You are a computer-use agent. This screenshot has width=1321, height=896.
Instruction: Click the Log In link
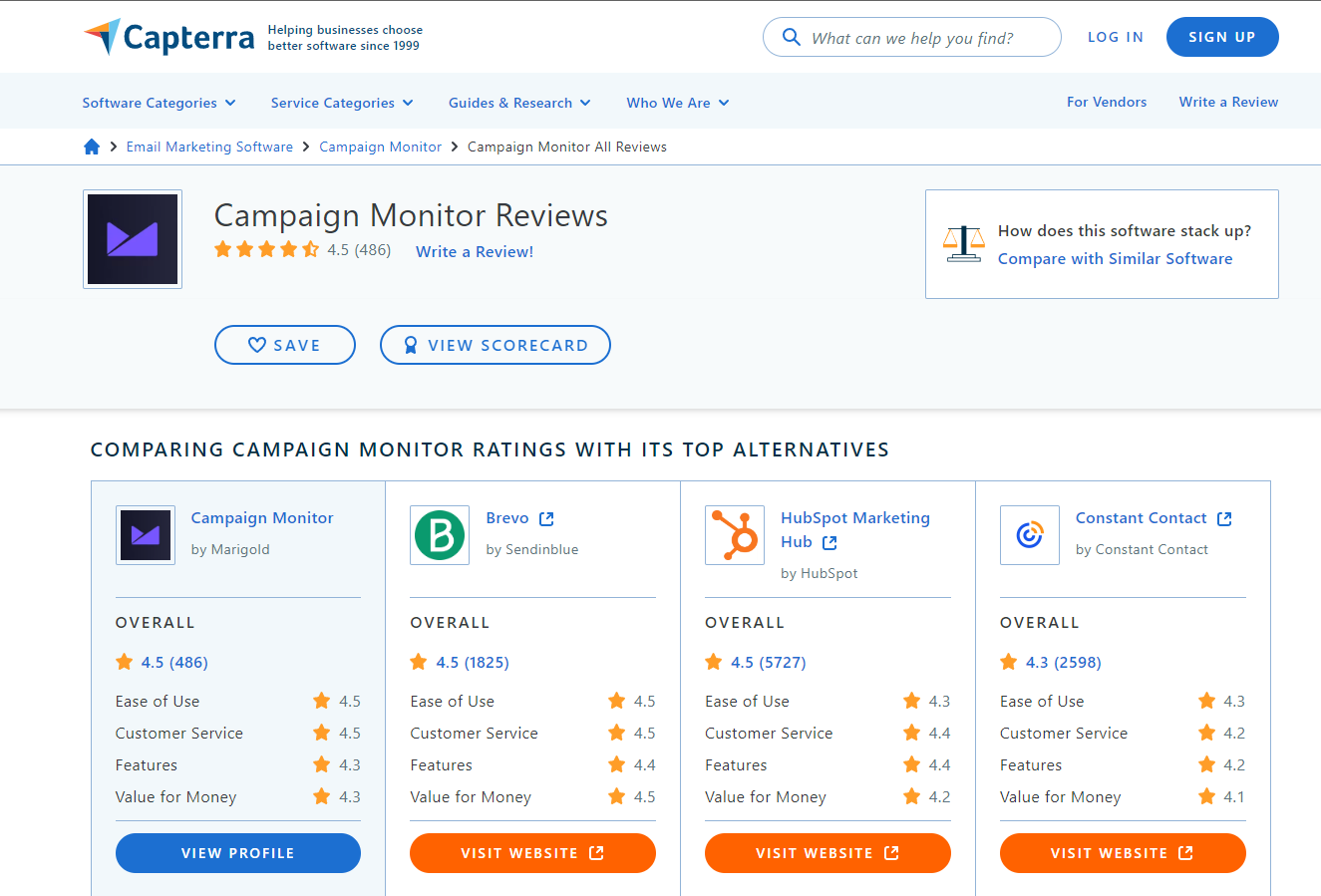(x=1116, y=37)
